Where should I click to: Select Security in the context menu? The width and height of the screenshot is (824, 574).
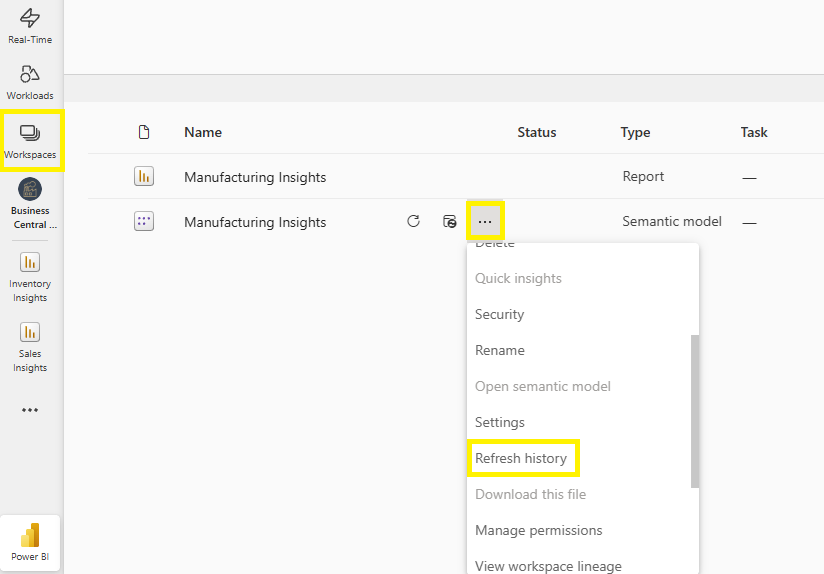point(500,314)
